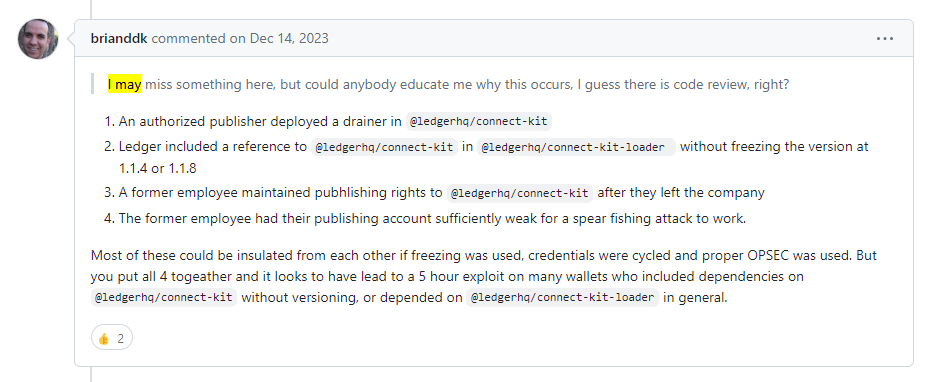
Task: Click the word OPSEC in the summary paragraph
Action: coord(769,255)
